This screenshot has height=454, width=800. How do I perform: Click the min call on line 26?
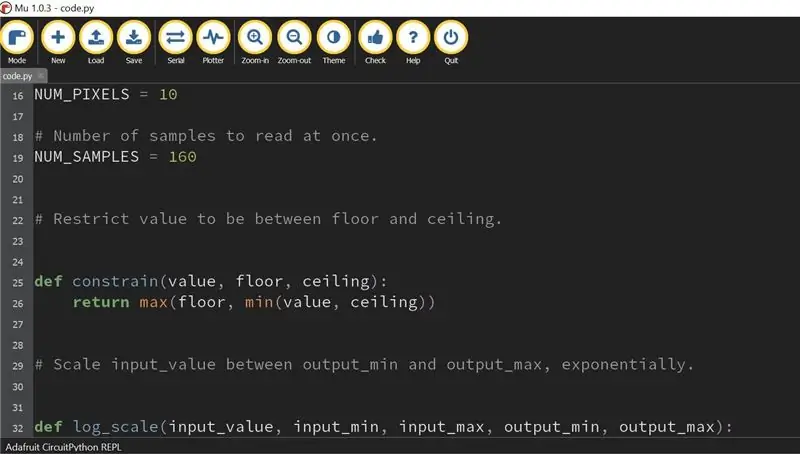259,302
